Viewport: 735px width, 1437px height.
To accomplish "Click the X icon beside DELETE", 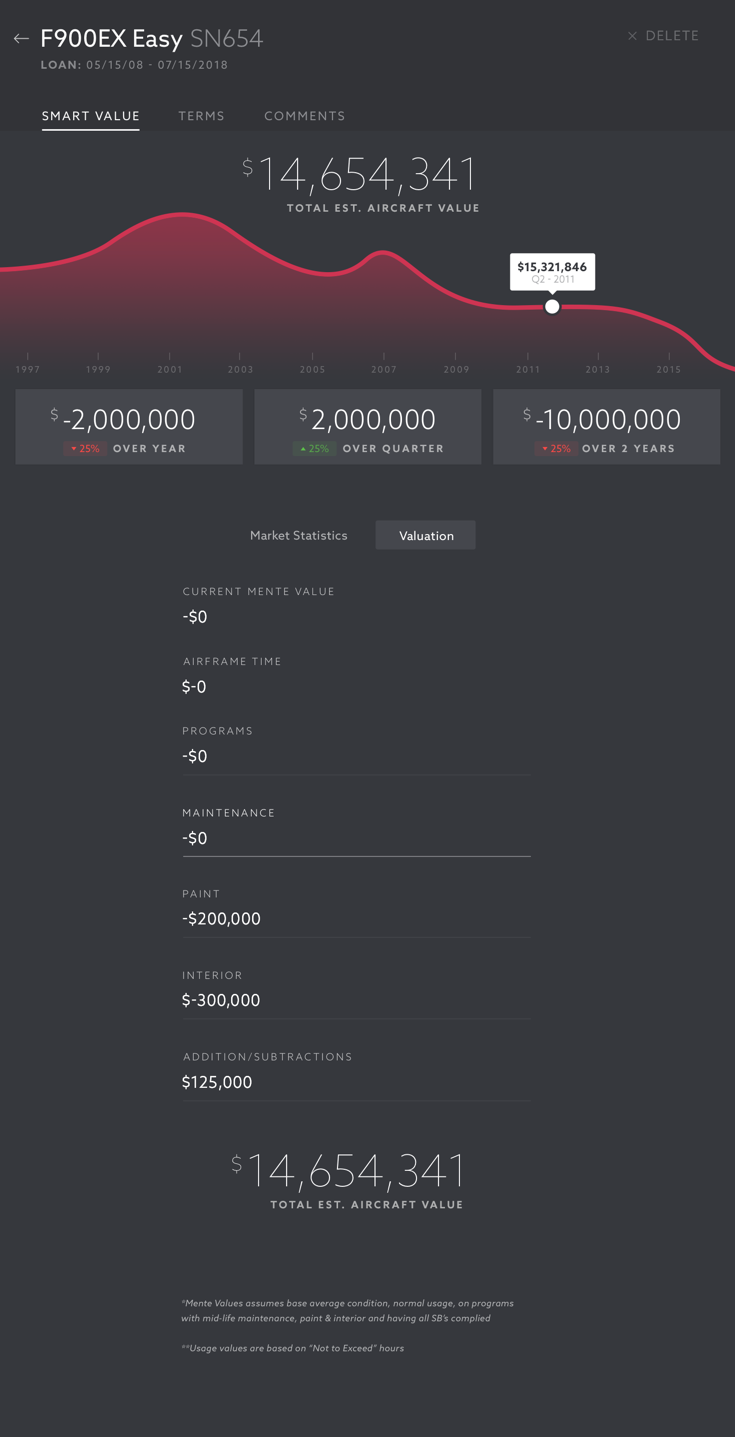I will tap(632, 36).
